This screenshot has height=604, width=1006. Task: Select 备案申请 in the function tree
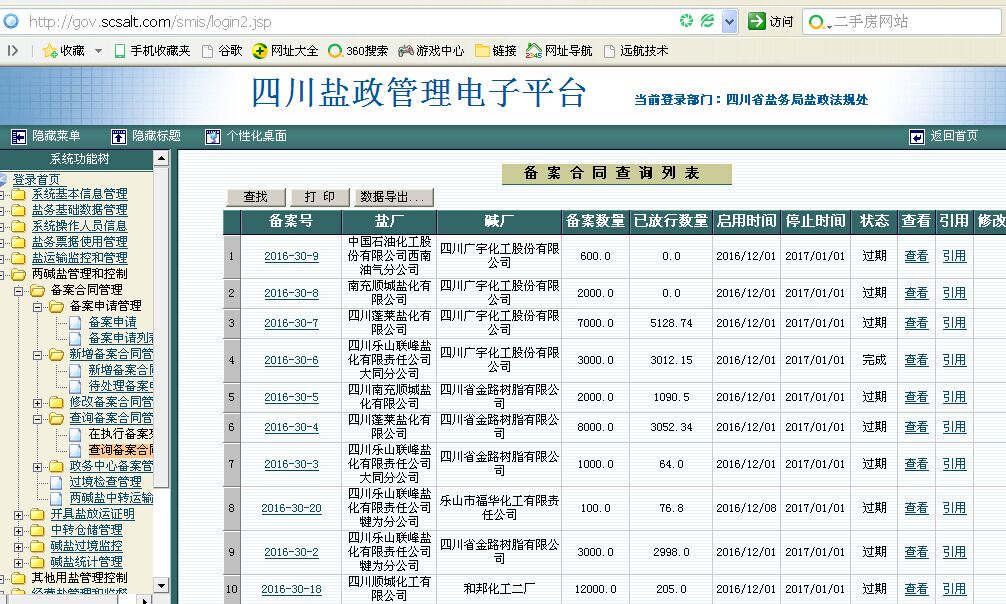[112, 322]
